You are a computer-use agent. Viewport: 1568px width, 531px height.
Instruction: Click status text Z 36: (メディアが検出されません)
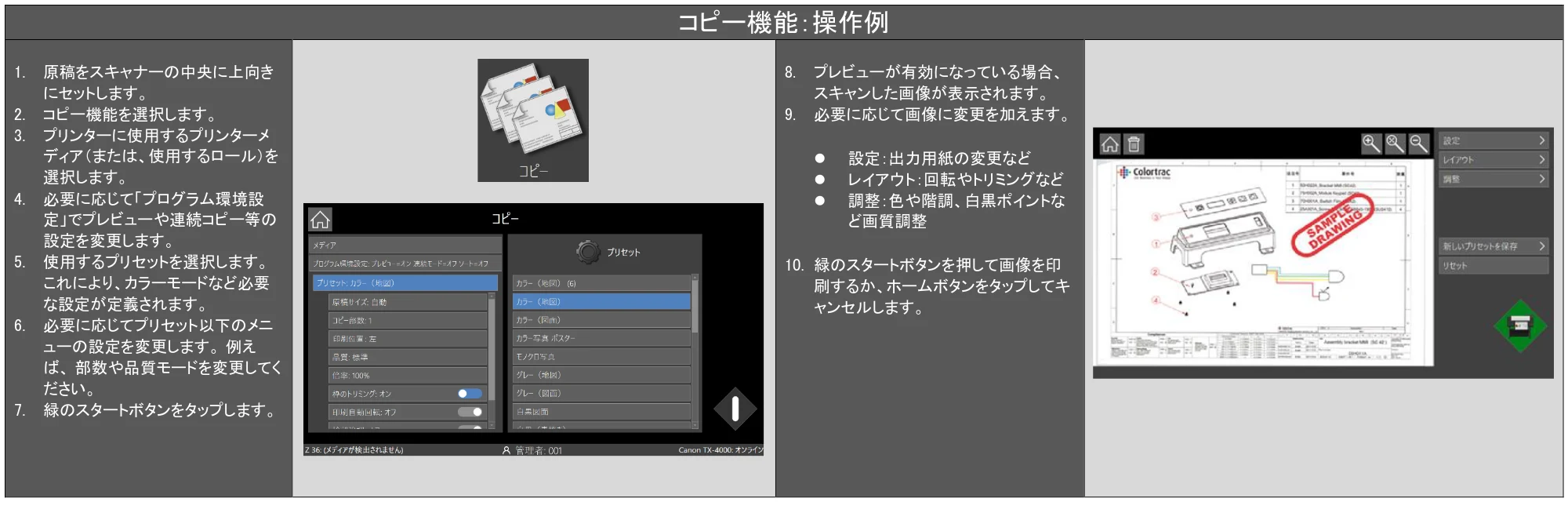[354, 450]
